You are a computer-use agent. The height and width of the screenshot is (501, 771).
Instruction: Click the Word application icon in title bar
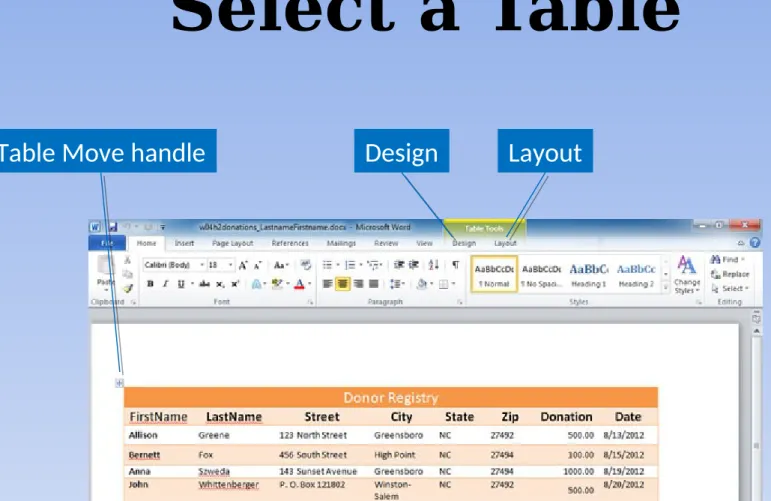95,227
